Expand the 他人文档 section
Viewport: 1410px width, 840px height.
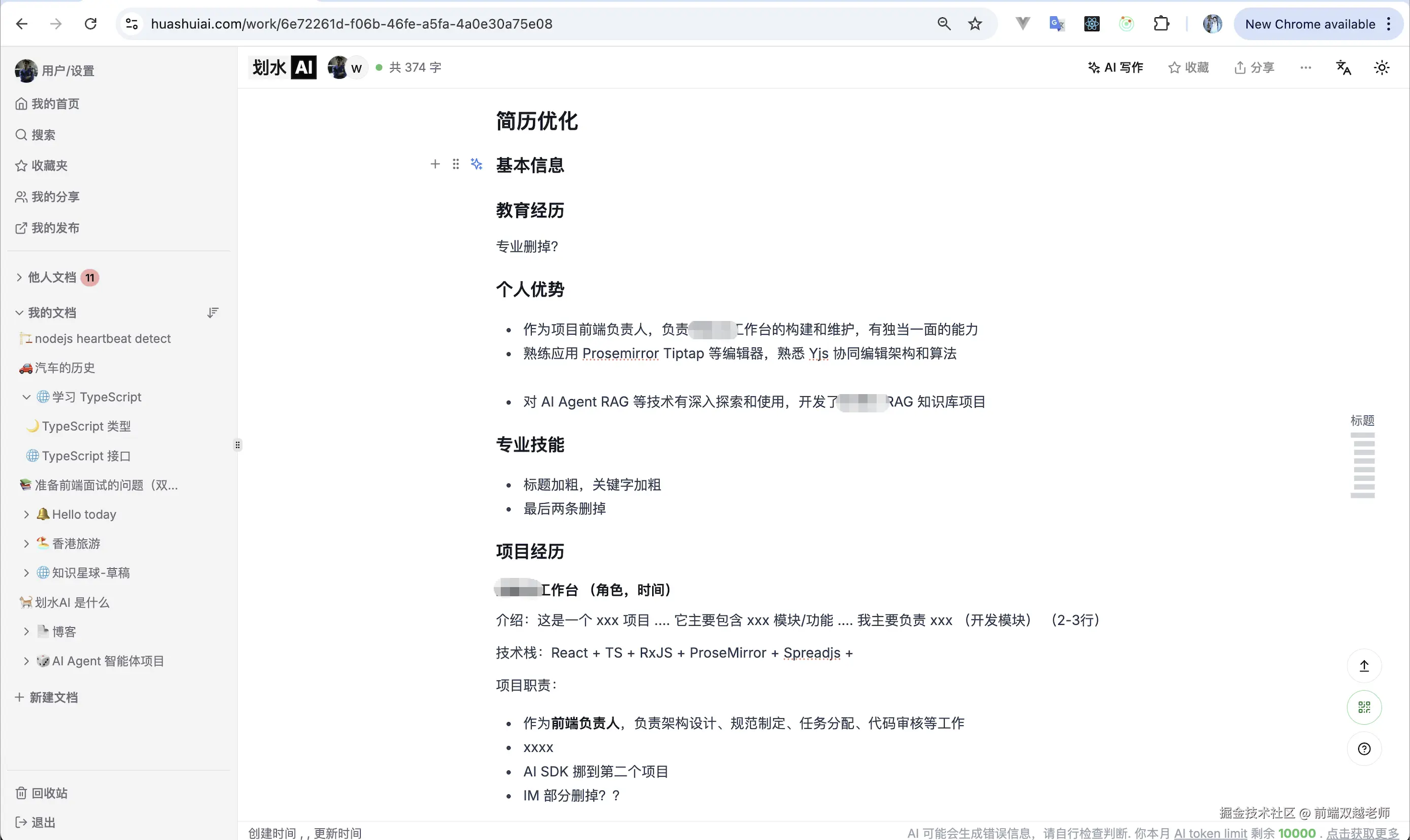coord(19,277)
